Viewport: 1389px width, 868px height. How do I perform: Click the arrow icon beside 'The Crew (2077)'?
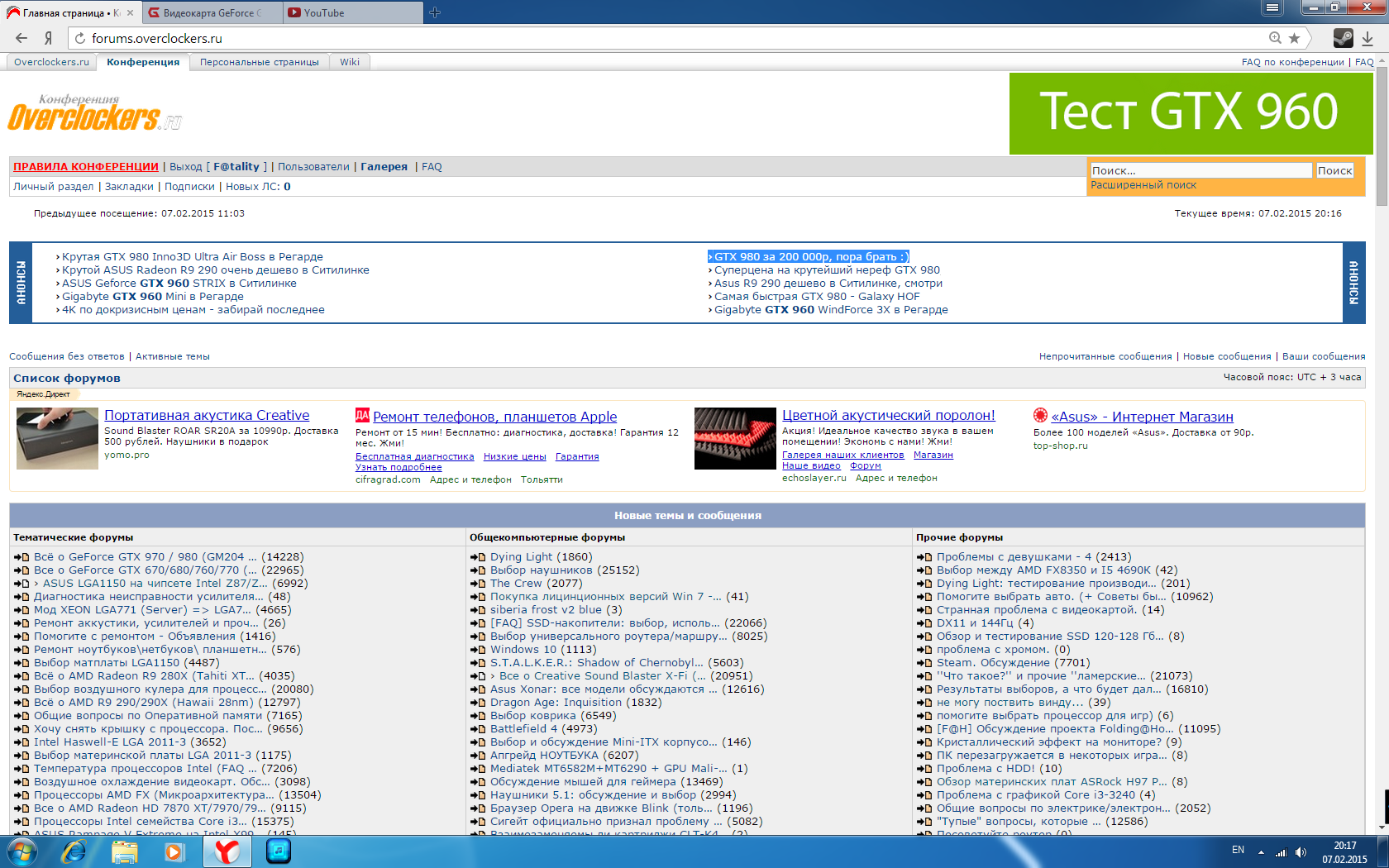[477, 584]
